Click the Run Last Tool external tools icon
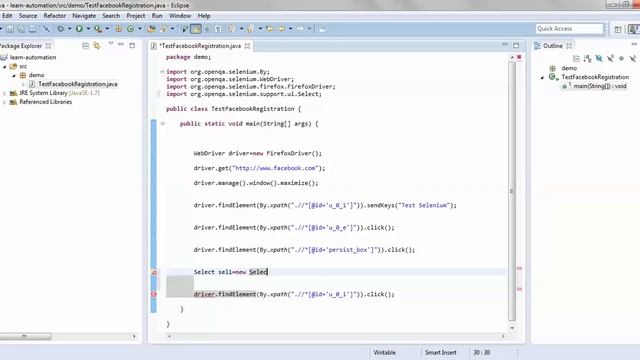This screenshot has width=640, height=360. [x=98, y=29]
